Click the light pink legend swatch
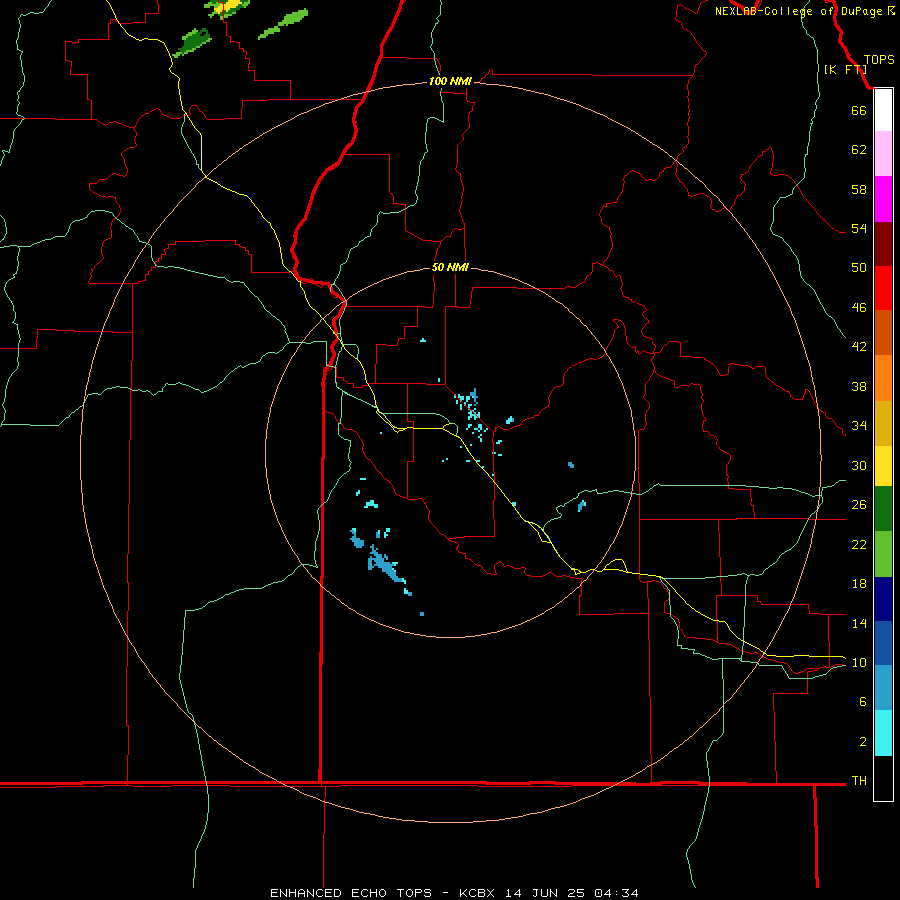 (883, 153)
